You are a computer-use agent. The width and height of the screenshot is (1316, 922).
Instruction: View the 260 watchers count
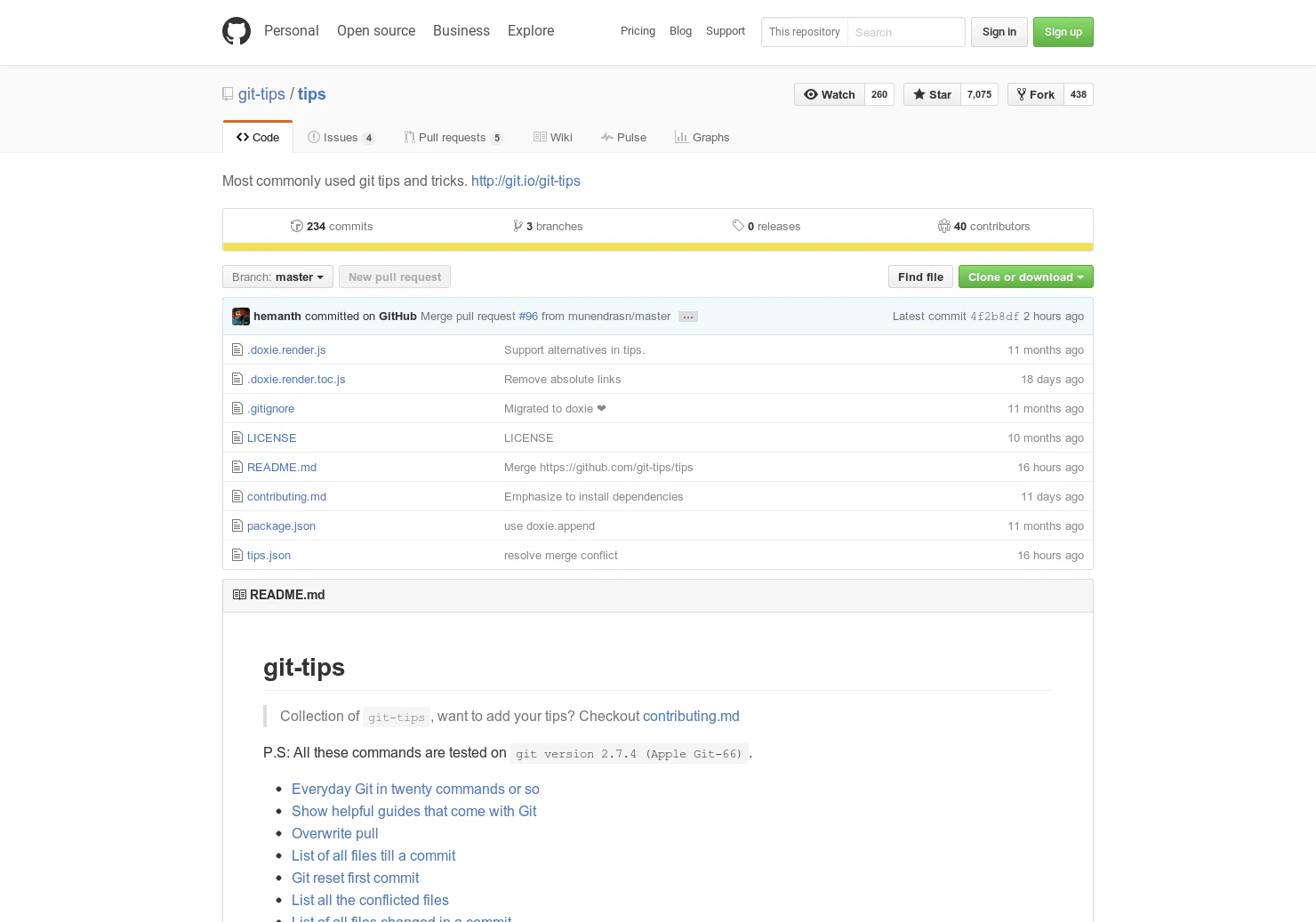pyautogui.click(x=879, y=94)
